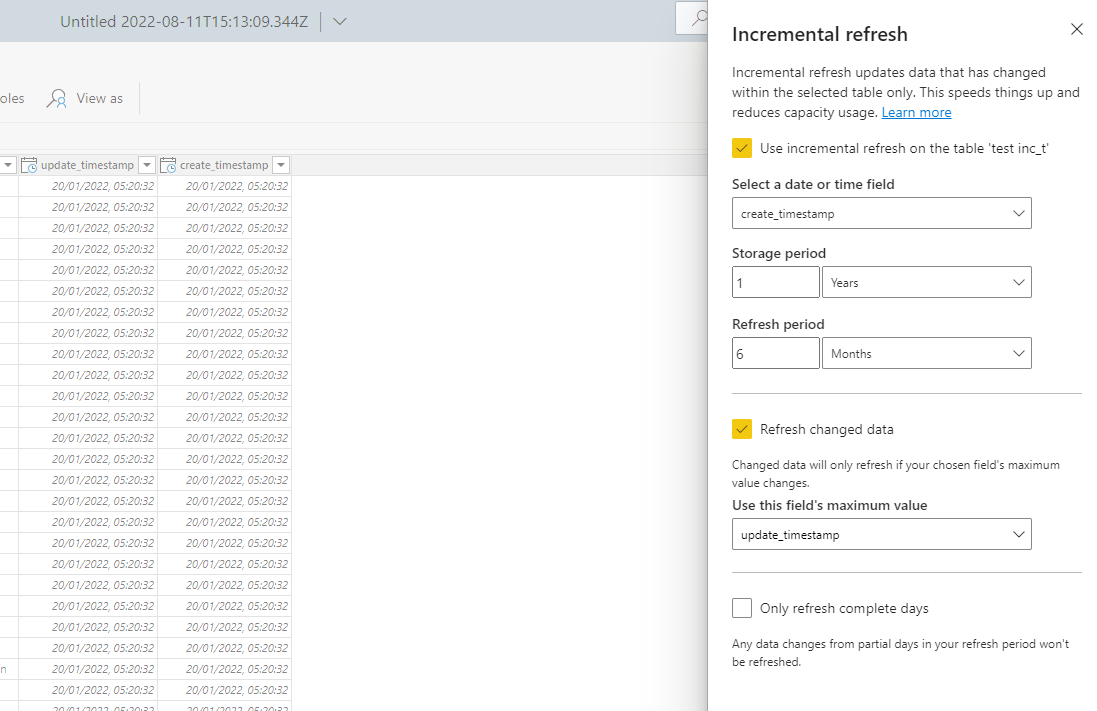Viewport: 1097px width, 711px height.
Task: Enable Only refresh complete days
Action: (742, 608)
